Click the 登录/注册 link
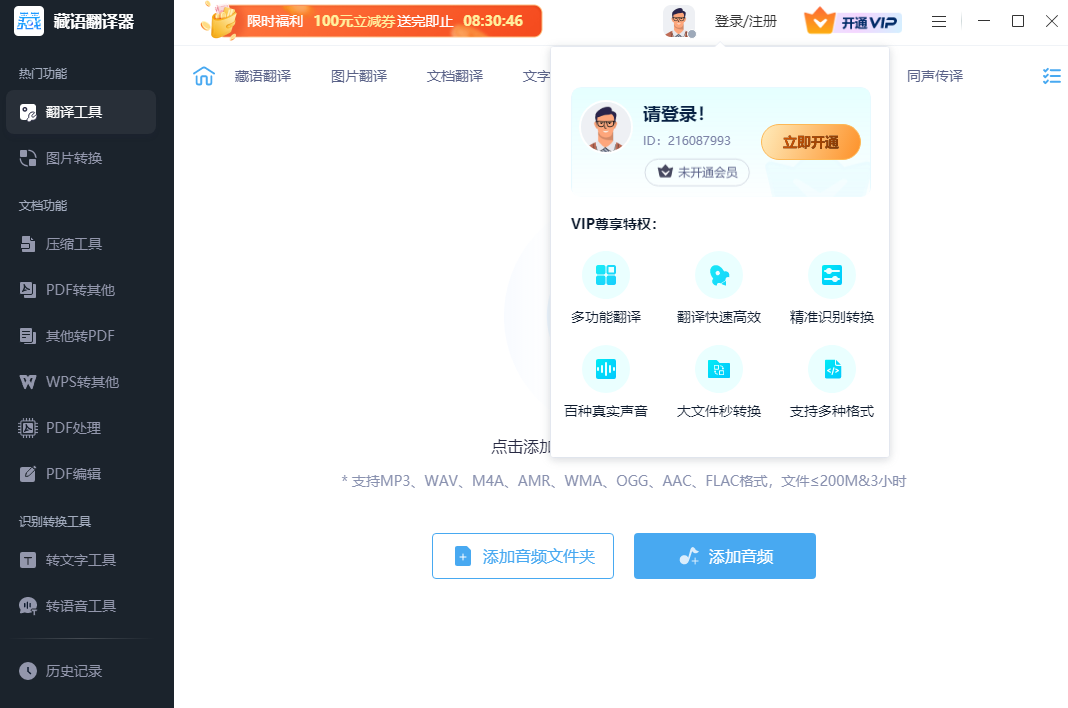This screenshot has width=1068, height=708. coord(745,21)
